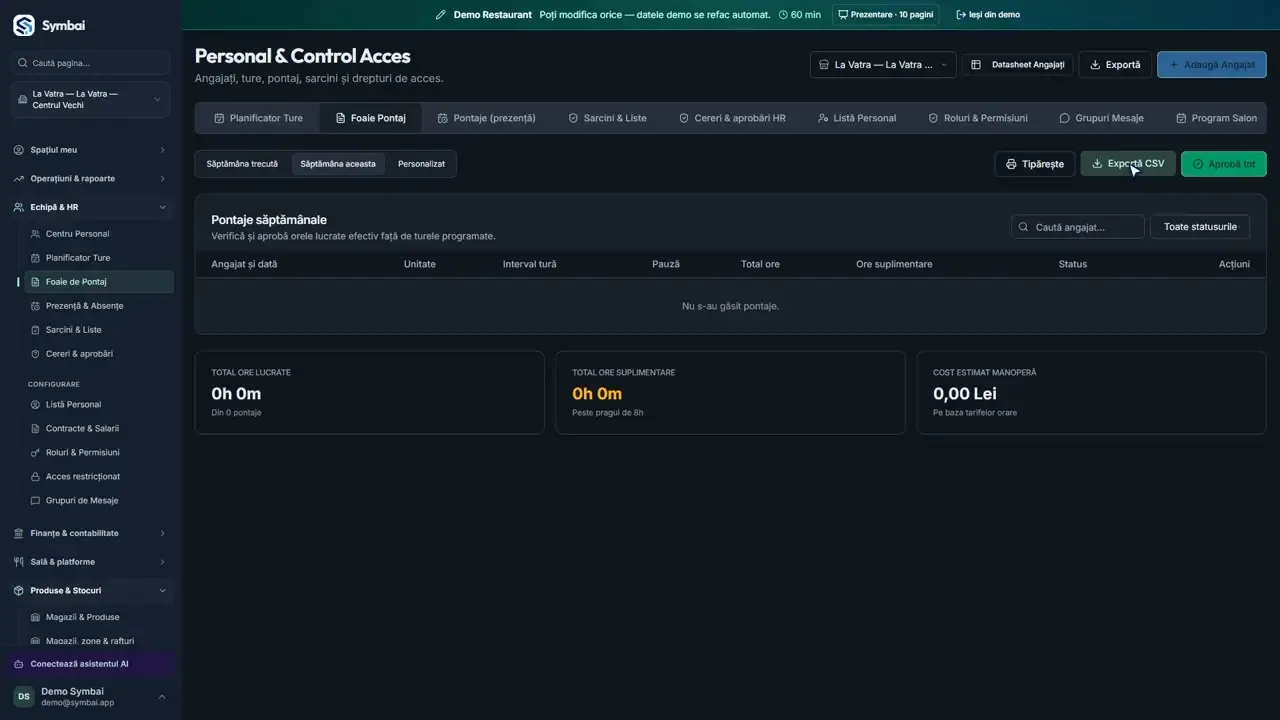The width and height of the screenshot is (1280, 720).
Task: Expand Operațiuni & rapoarte section
Action: click(90, 179)
